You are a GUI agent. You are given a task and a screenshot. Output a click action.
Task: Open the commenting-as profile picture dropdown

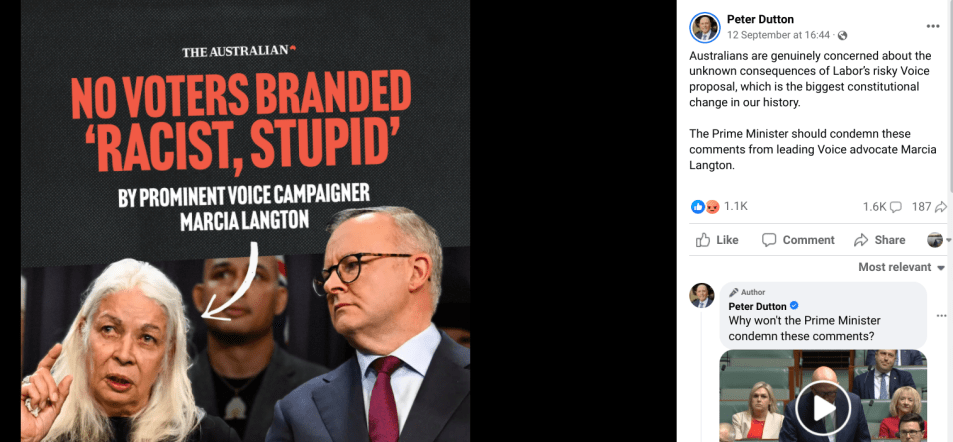(x=938, y=240)
